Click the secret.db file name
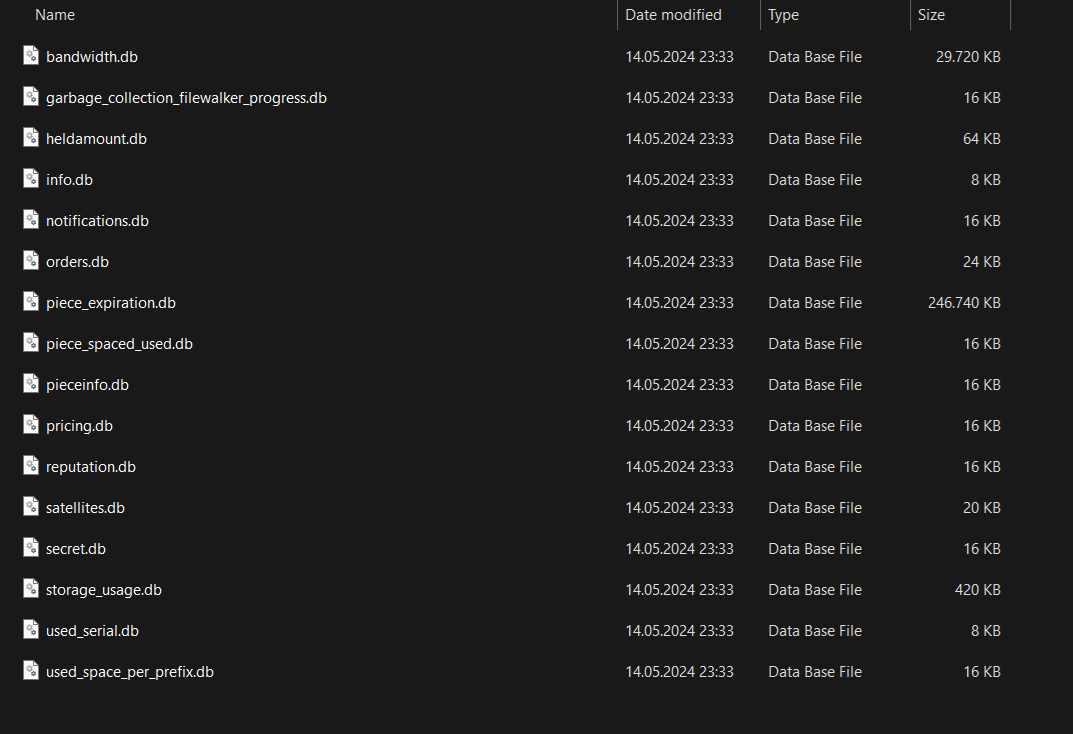This screenshot has width=1073, height=734. pyautogui.click(x=76, y=549)
